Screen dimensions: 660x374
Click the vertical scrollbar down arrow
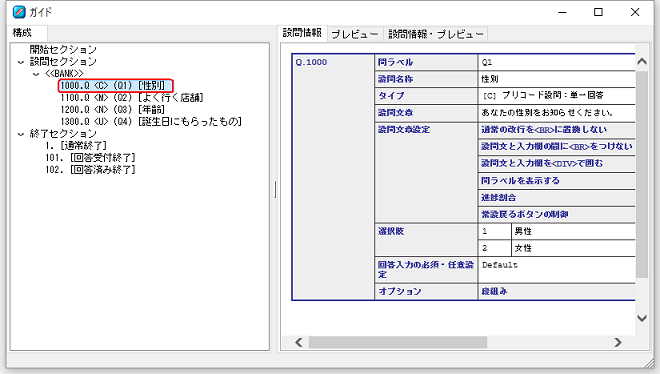[x=642, y=318]
